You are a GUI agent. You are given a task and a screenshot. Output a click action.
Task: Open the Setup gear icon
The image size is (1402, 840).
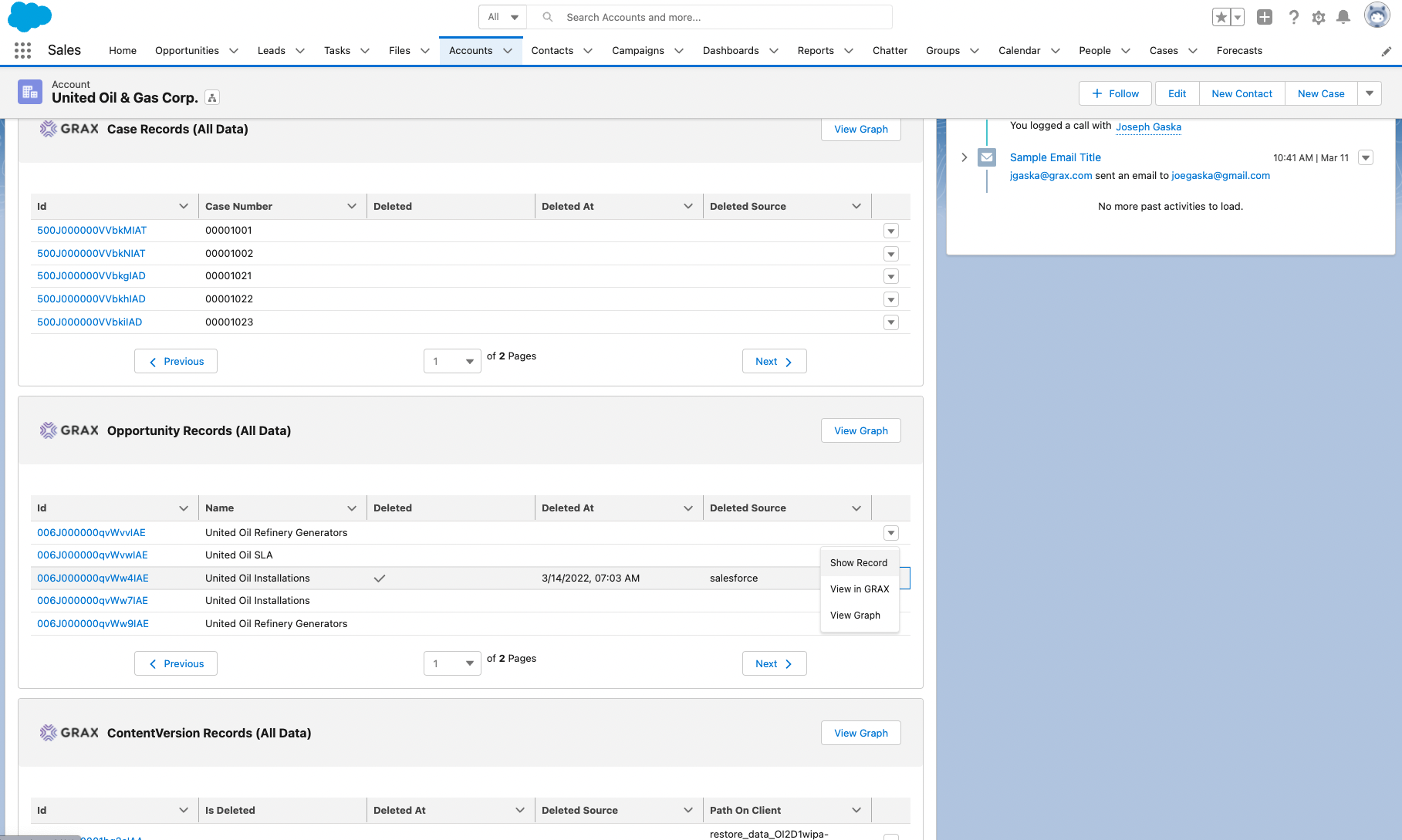click(x=1319, y=17)
